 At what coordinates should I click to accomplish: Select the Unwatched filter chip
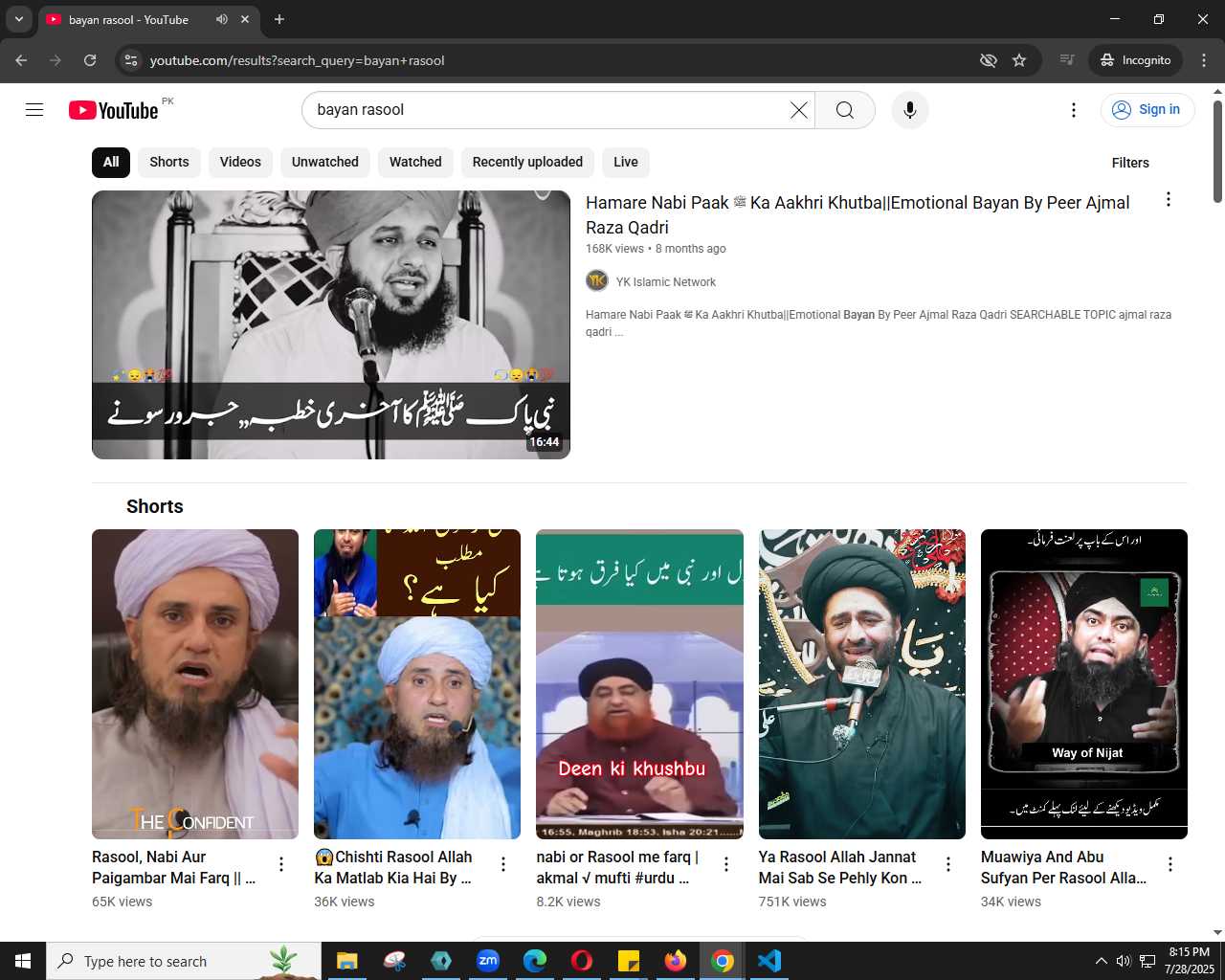[x=325, y=162]
